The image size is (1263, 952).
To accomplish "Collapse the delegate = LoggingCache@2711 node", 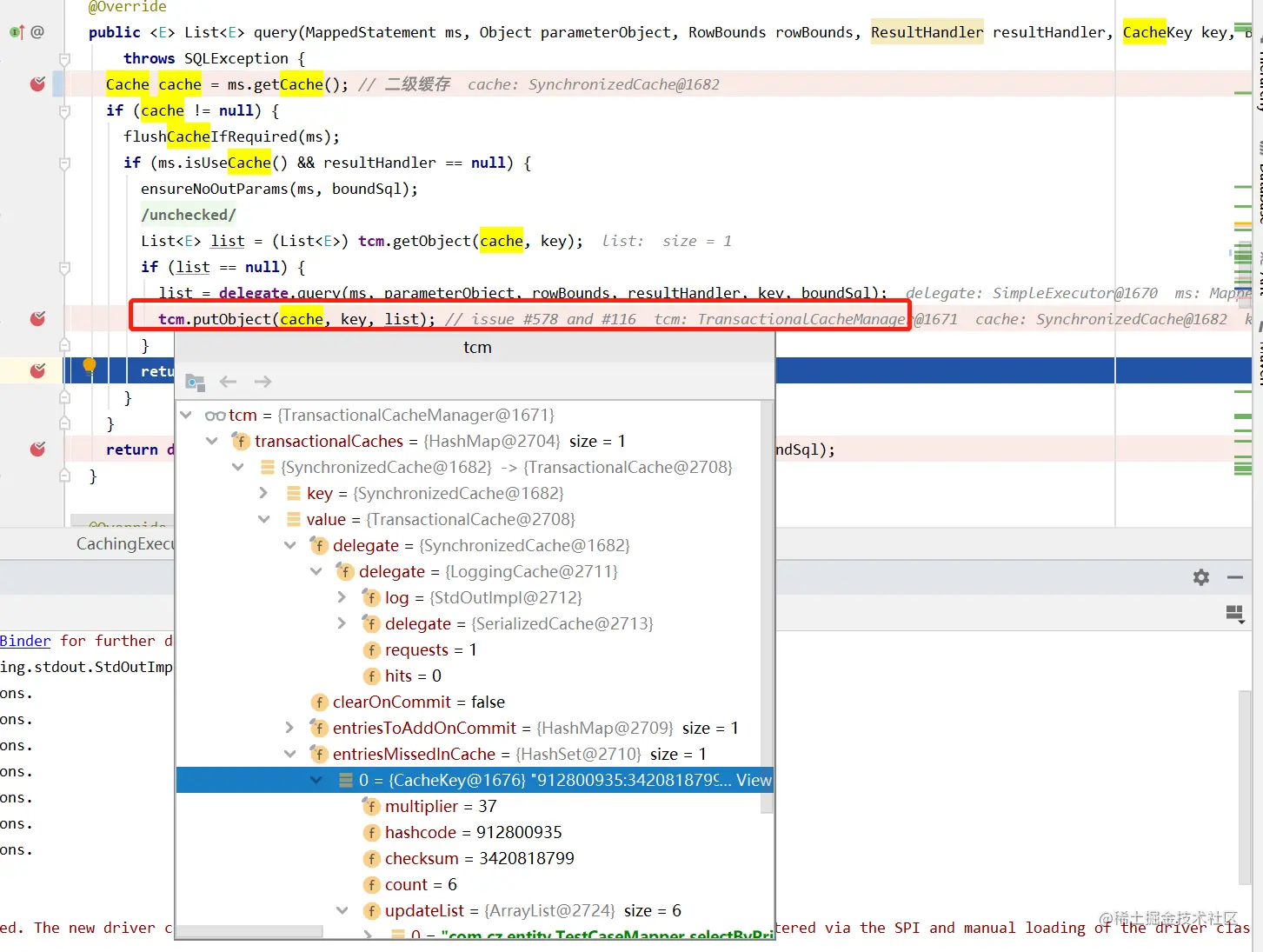I will click(x=316, y=572).
